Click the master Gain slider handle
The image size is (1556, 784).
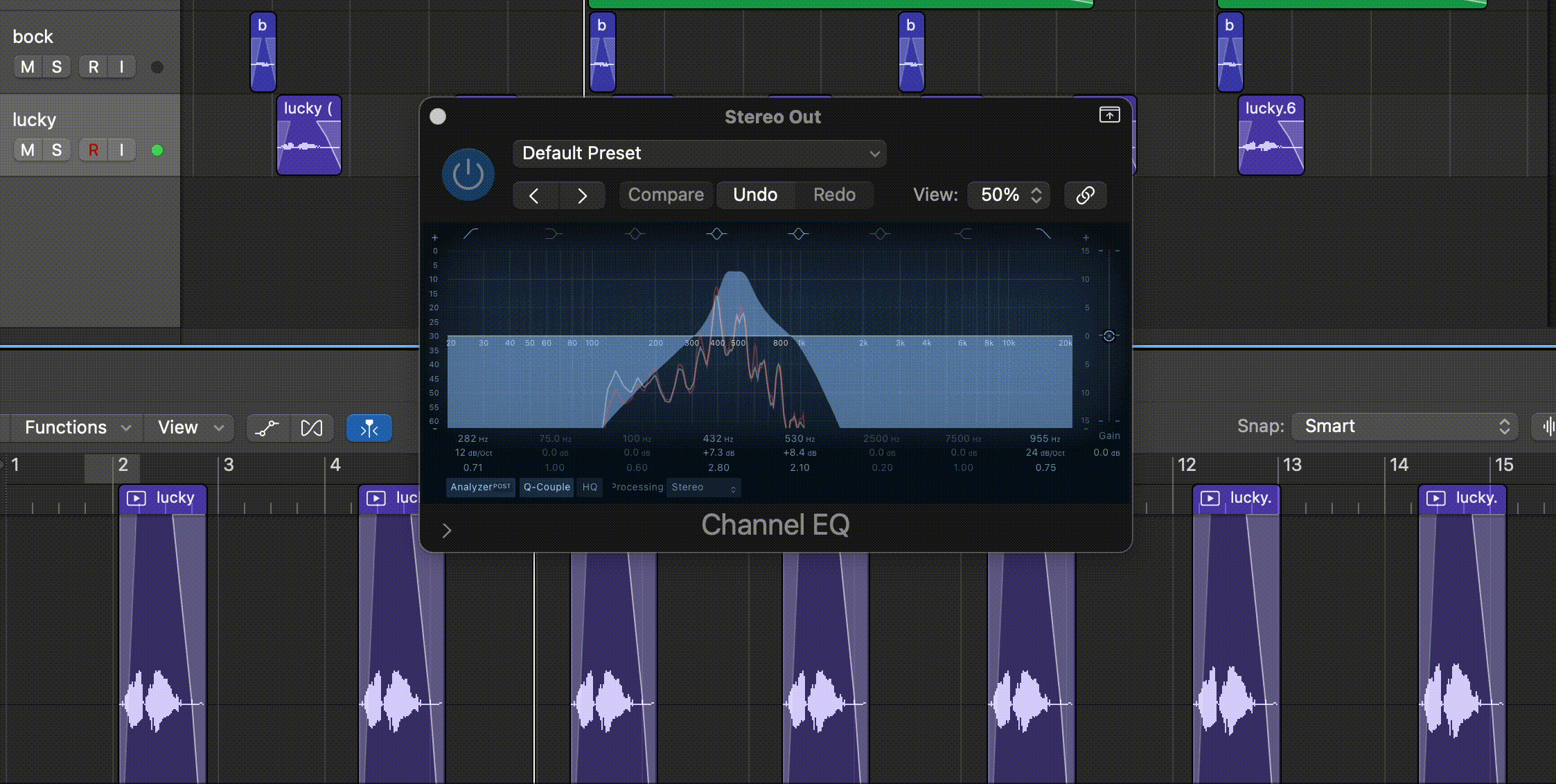pos(1109,336)
